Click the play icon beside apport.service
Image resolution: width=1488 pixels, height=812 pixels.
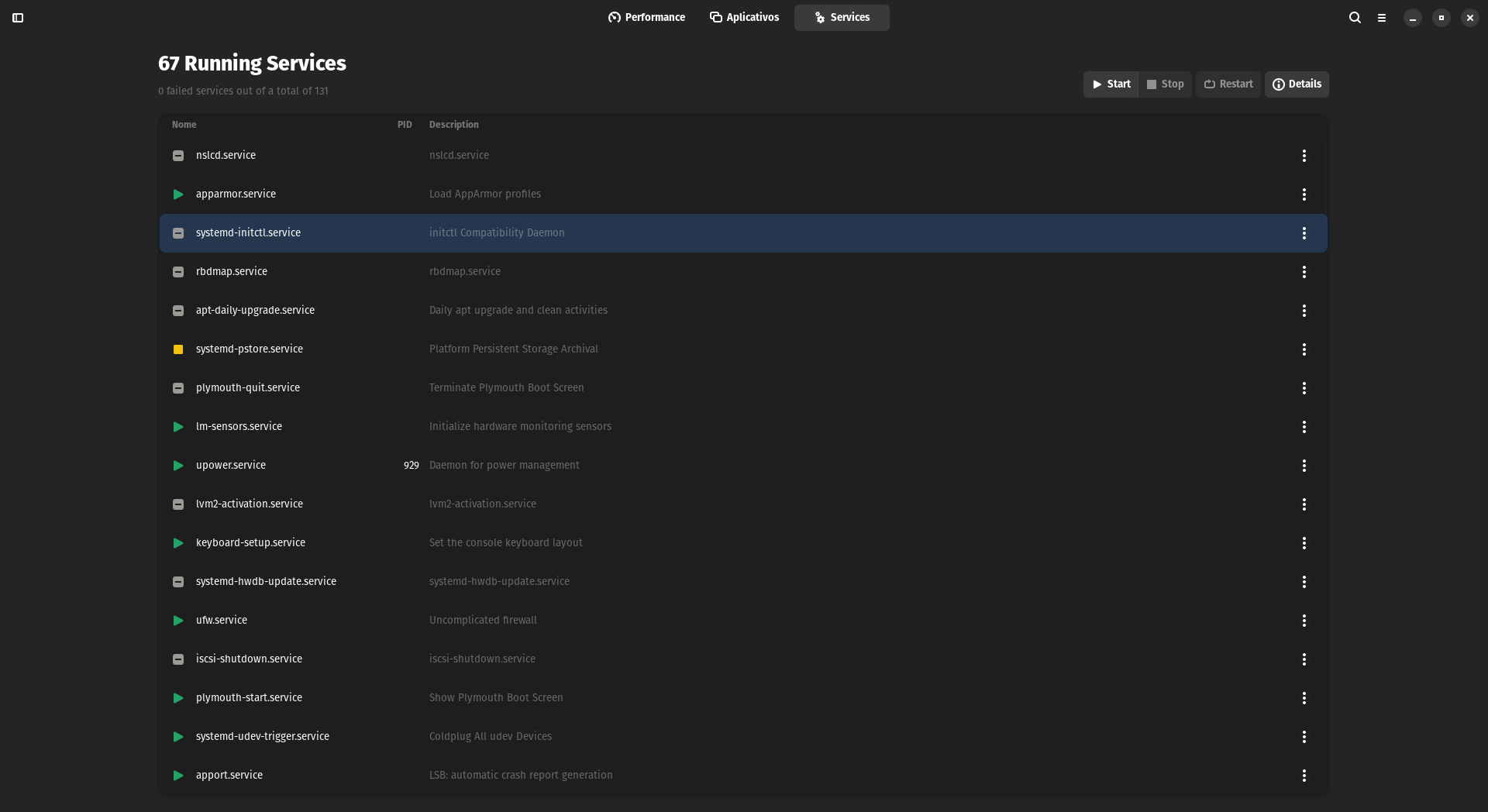(178, 776)
